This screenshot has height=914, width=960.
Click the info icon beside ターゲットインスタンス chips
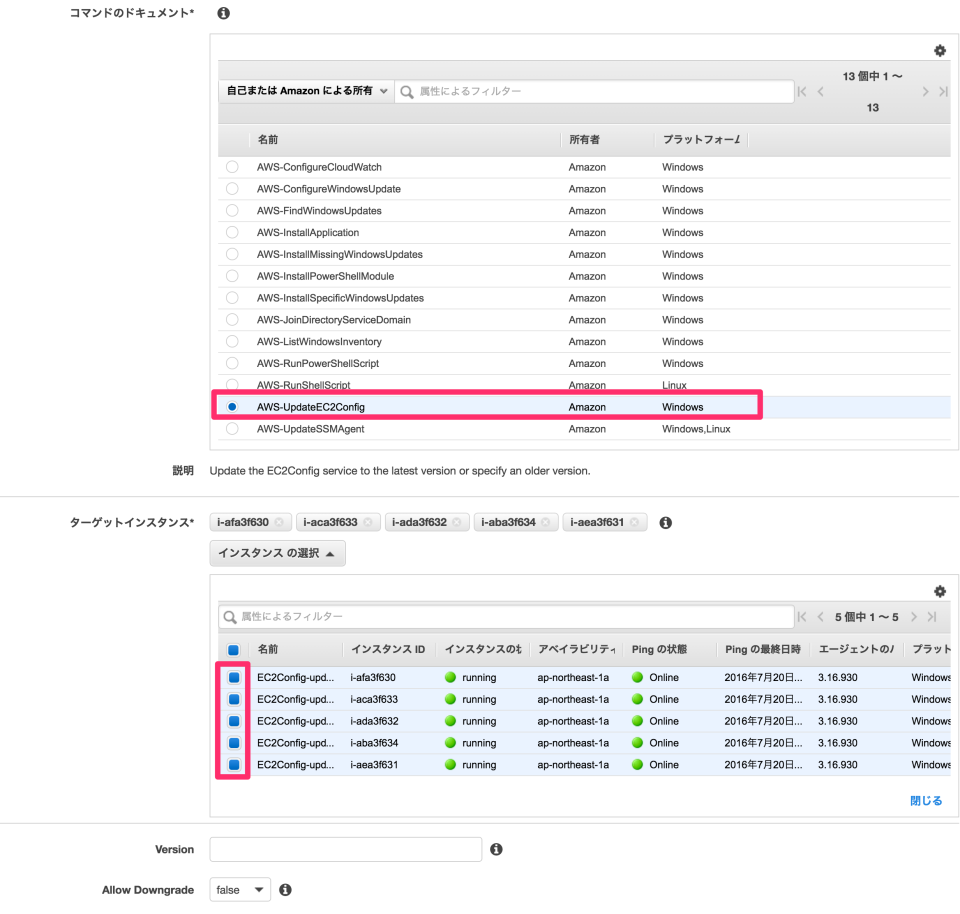(x=665, y=521)
